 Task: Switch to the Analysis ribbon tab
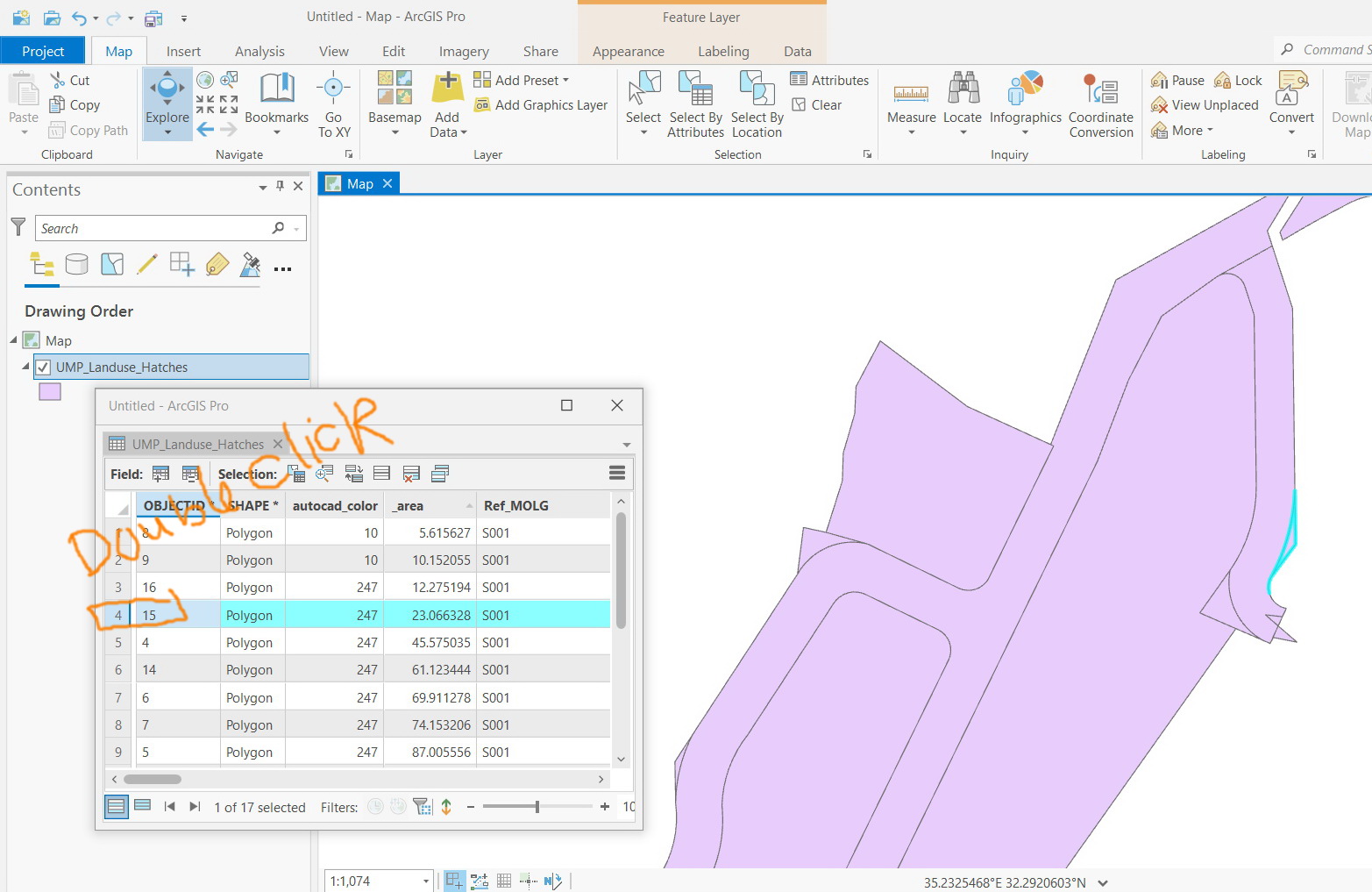pos(259,51)
